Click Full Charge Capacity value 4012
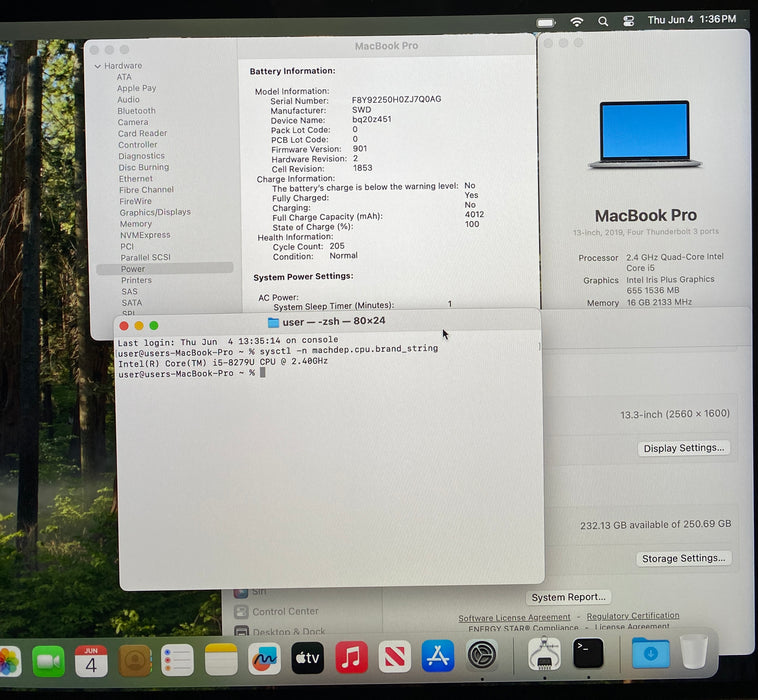This screenshot has width=758, height=700. point(474,214)
